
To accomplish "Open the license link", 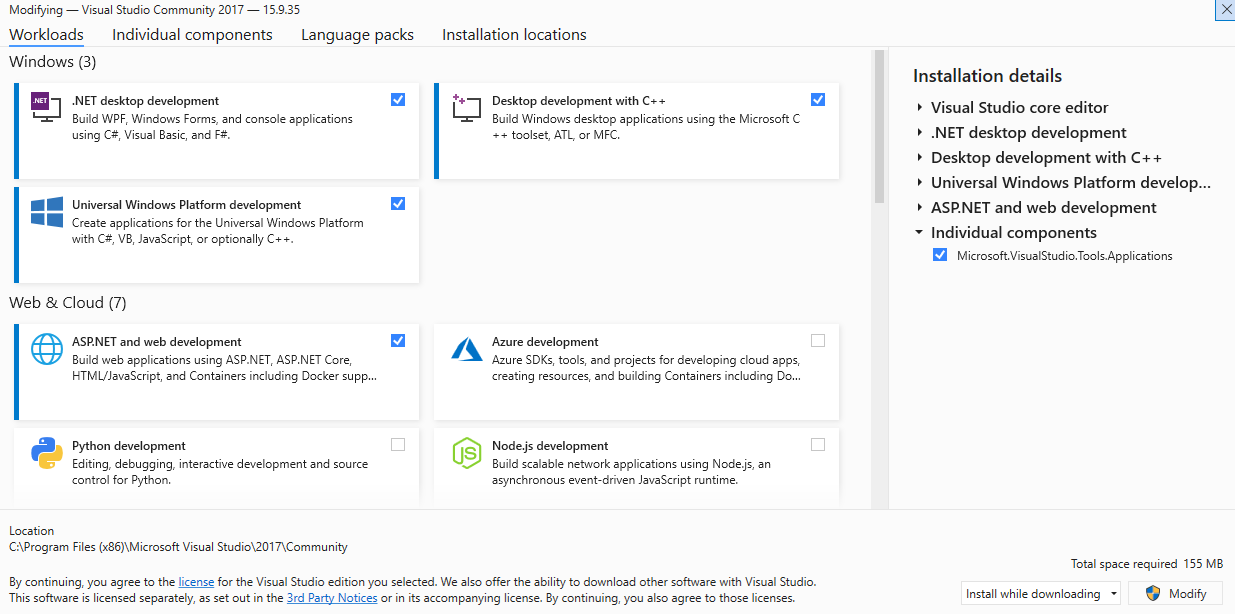I will (x=196, y=581).
